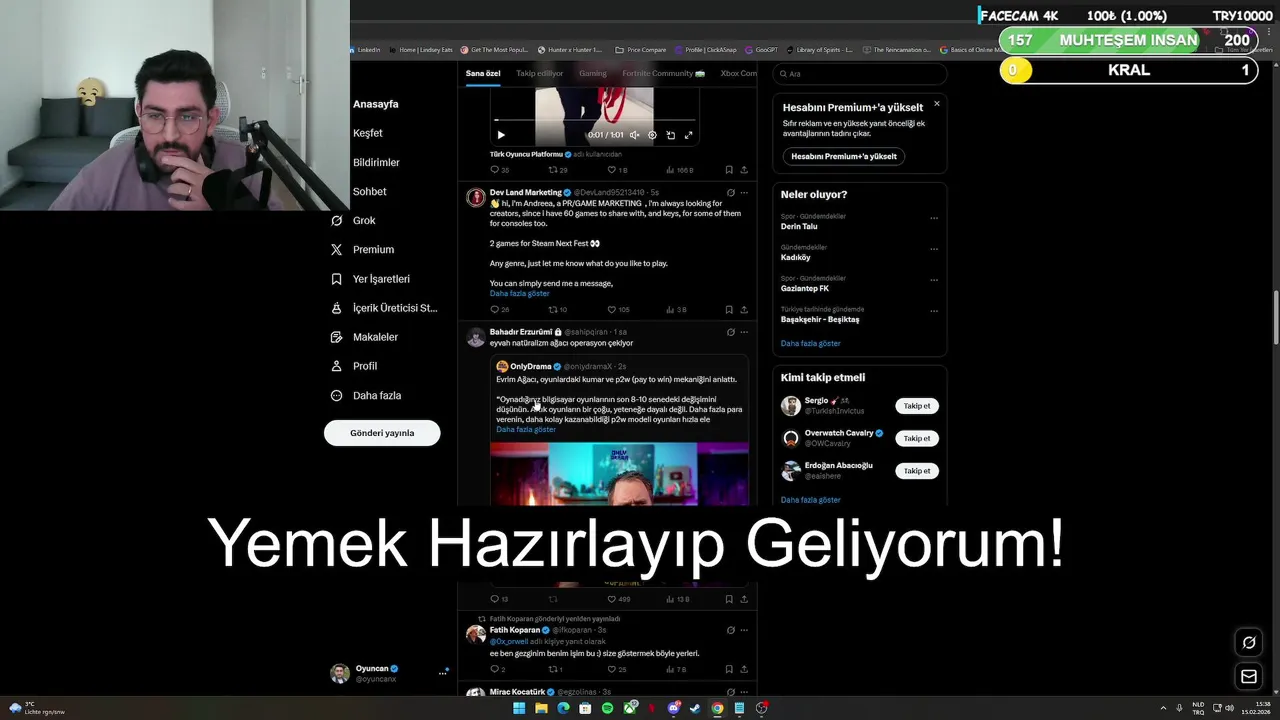Open Spotify from taskbar

(x=608, y=708)
